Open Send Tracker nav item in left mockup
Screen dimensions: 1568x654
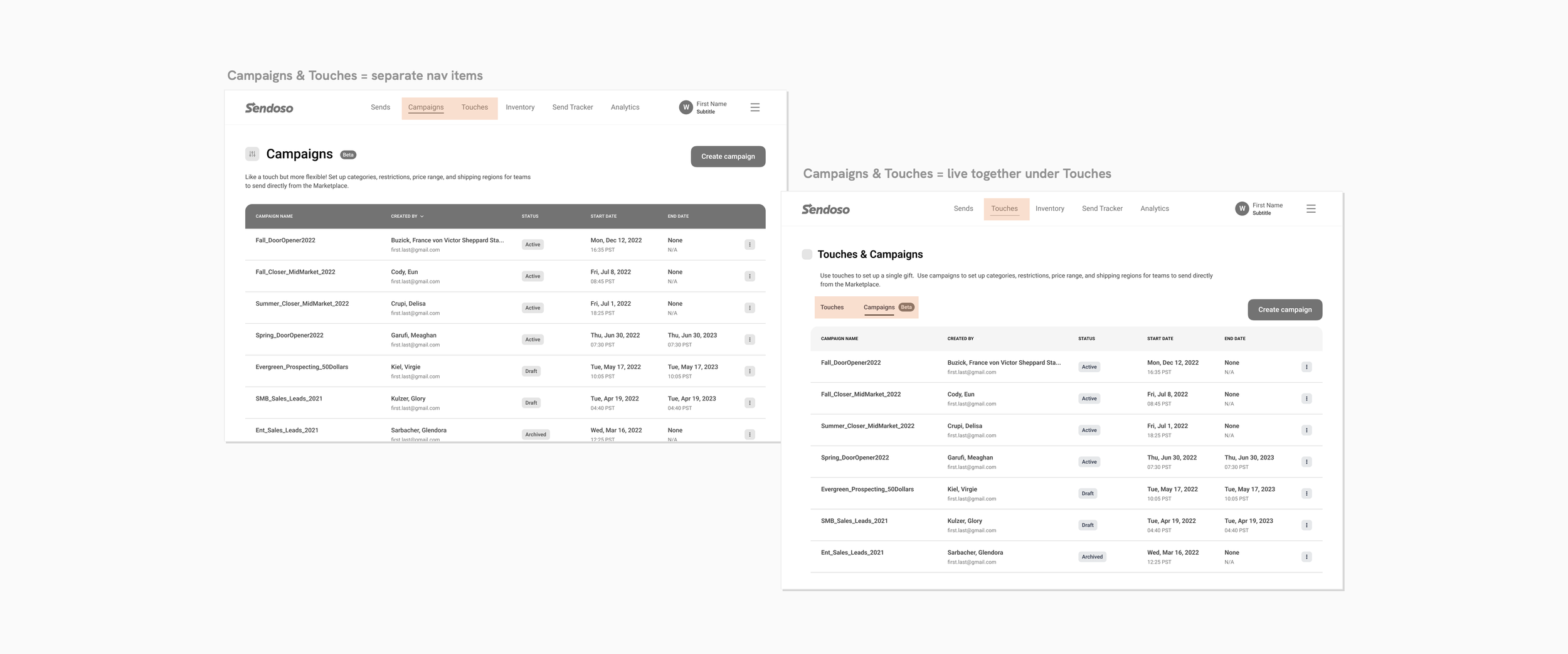[573, 107]
